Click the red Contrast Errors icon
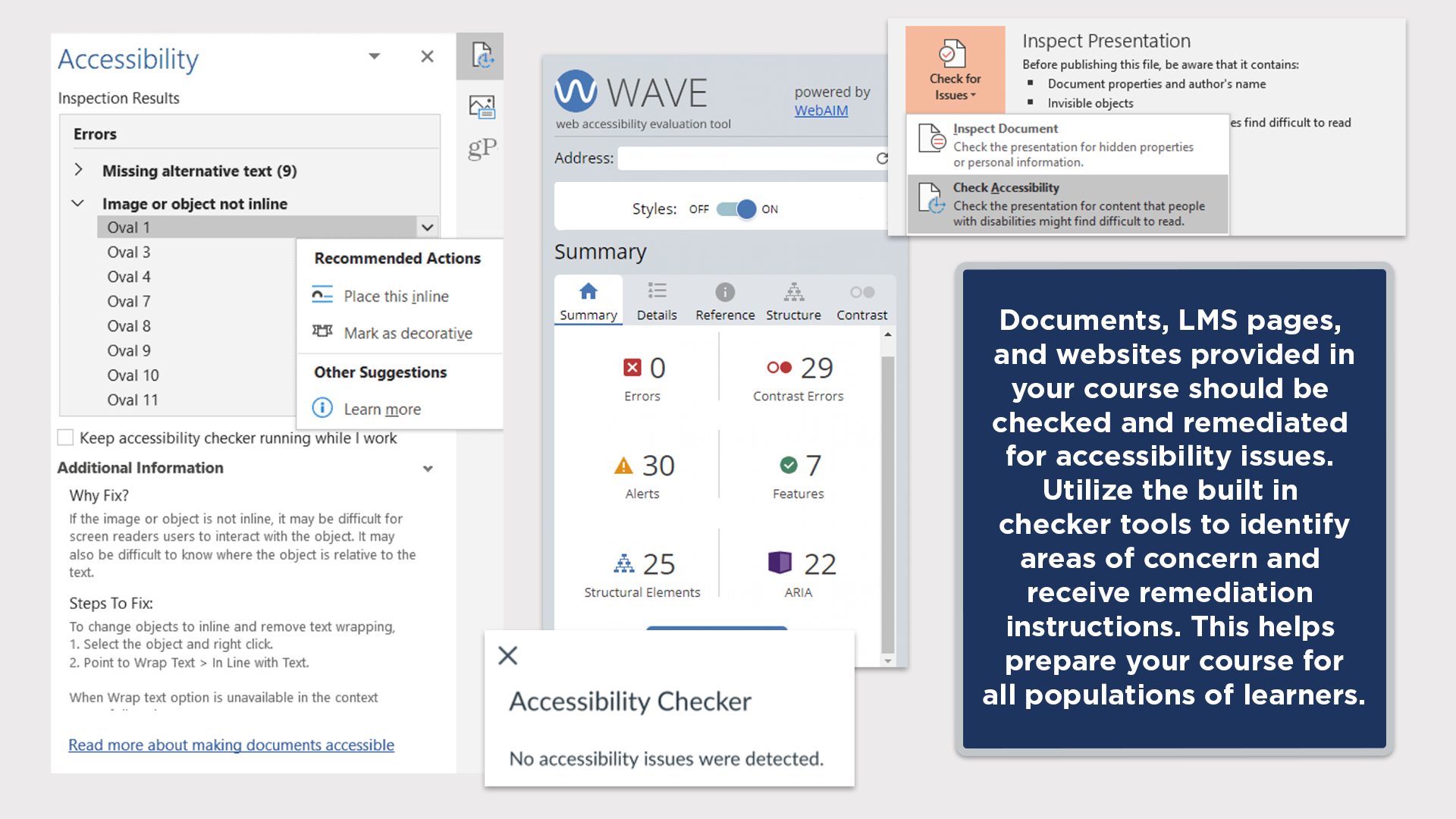The height and width of the screenshot is (819, 1456). [779, 368]
